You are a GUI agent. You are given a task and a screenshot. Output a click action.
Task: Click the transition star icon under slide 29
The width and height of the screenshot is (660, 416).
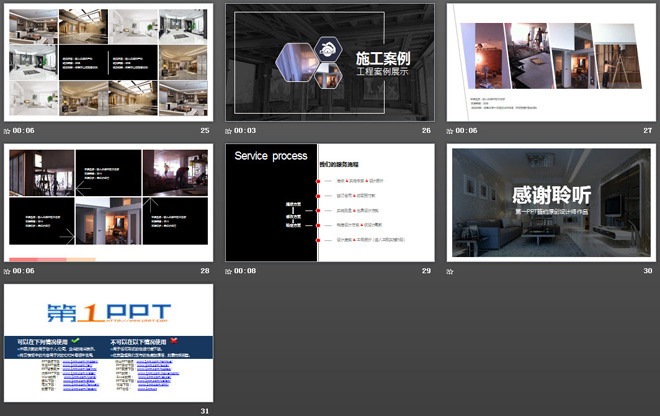pos(229,271)
